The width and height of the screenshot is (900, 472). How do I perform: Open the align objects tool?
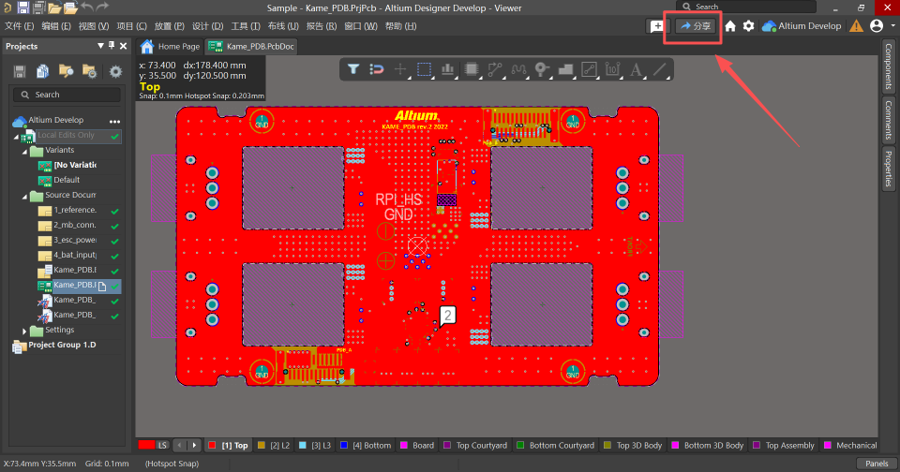coord(448,69)
